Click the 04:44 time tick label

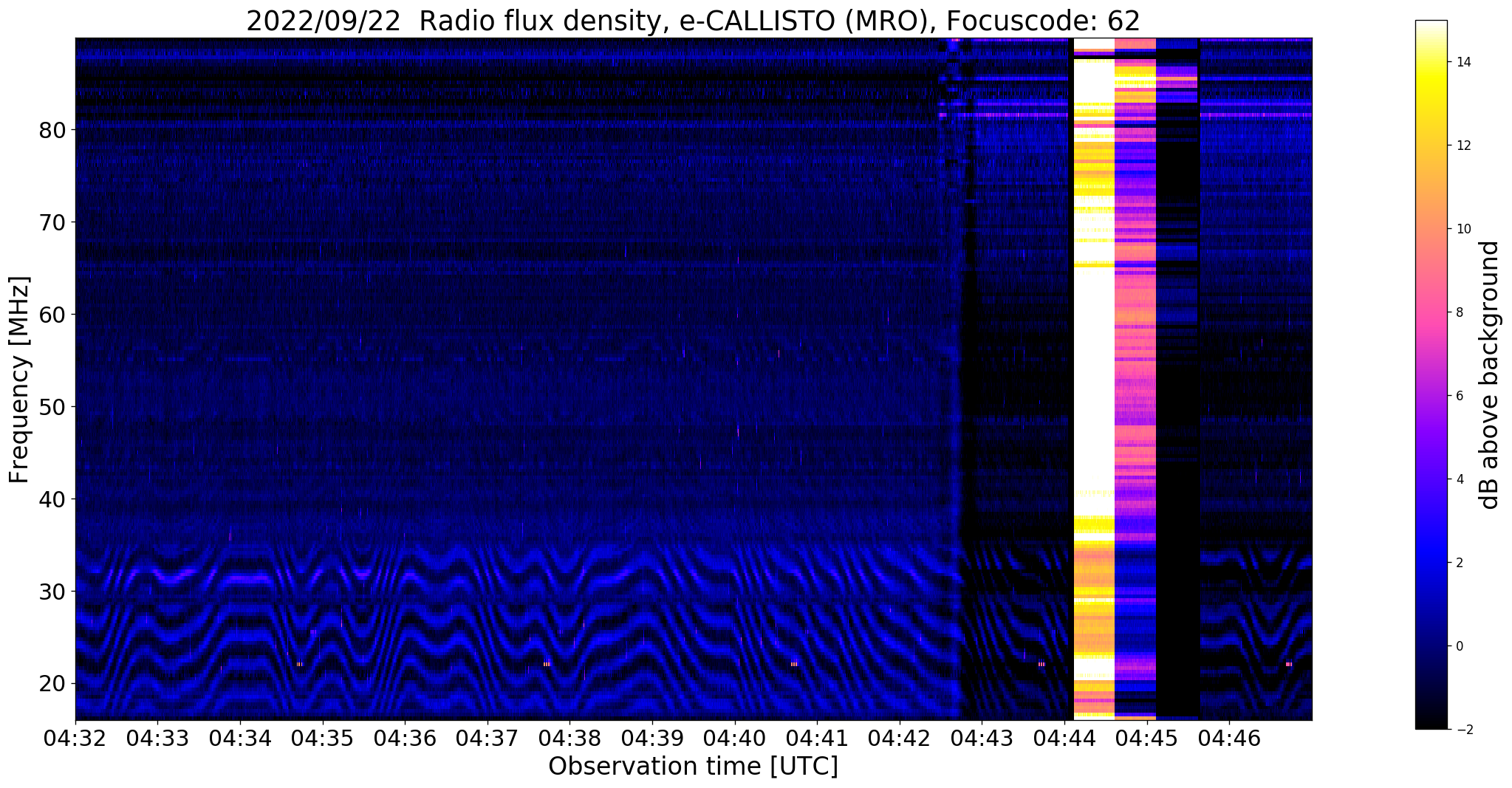point(1064,738)
